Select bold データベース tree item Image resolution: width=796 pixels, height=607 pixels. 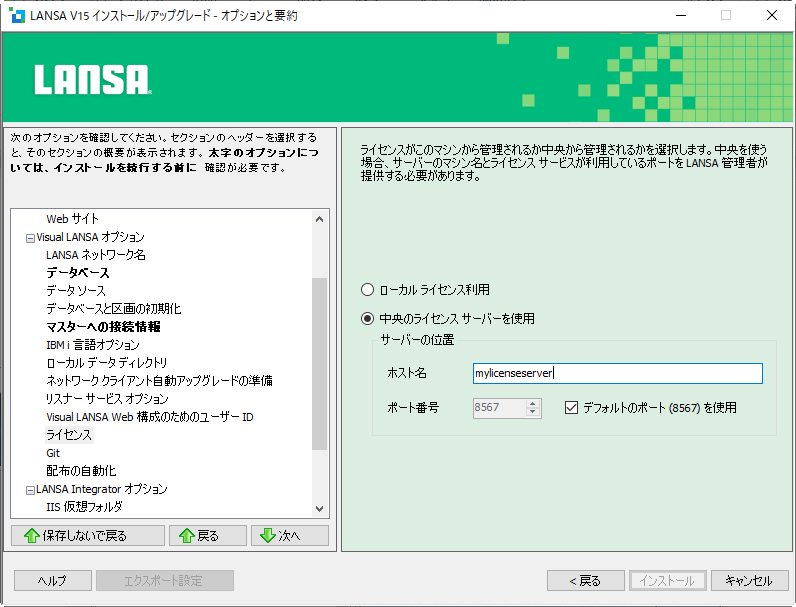coord(78,273)
